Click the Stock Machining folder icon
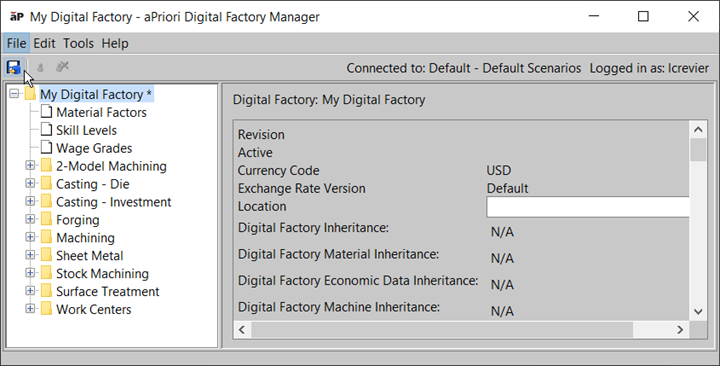 pos(46,273)
